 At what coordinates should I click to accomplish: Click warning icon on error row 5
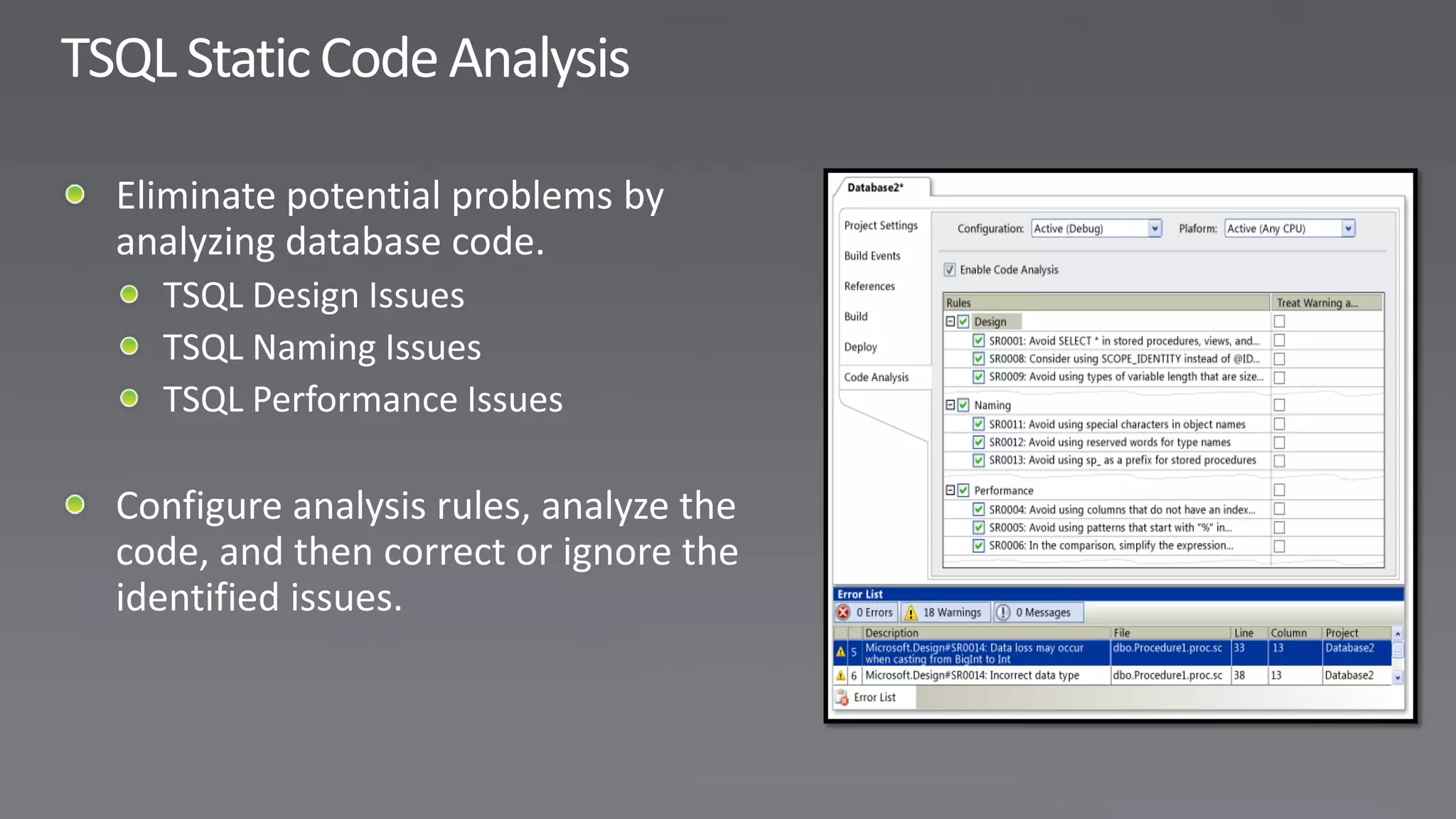[841, 652]
